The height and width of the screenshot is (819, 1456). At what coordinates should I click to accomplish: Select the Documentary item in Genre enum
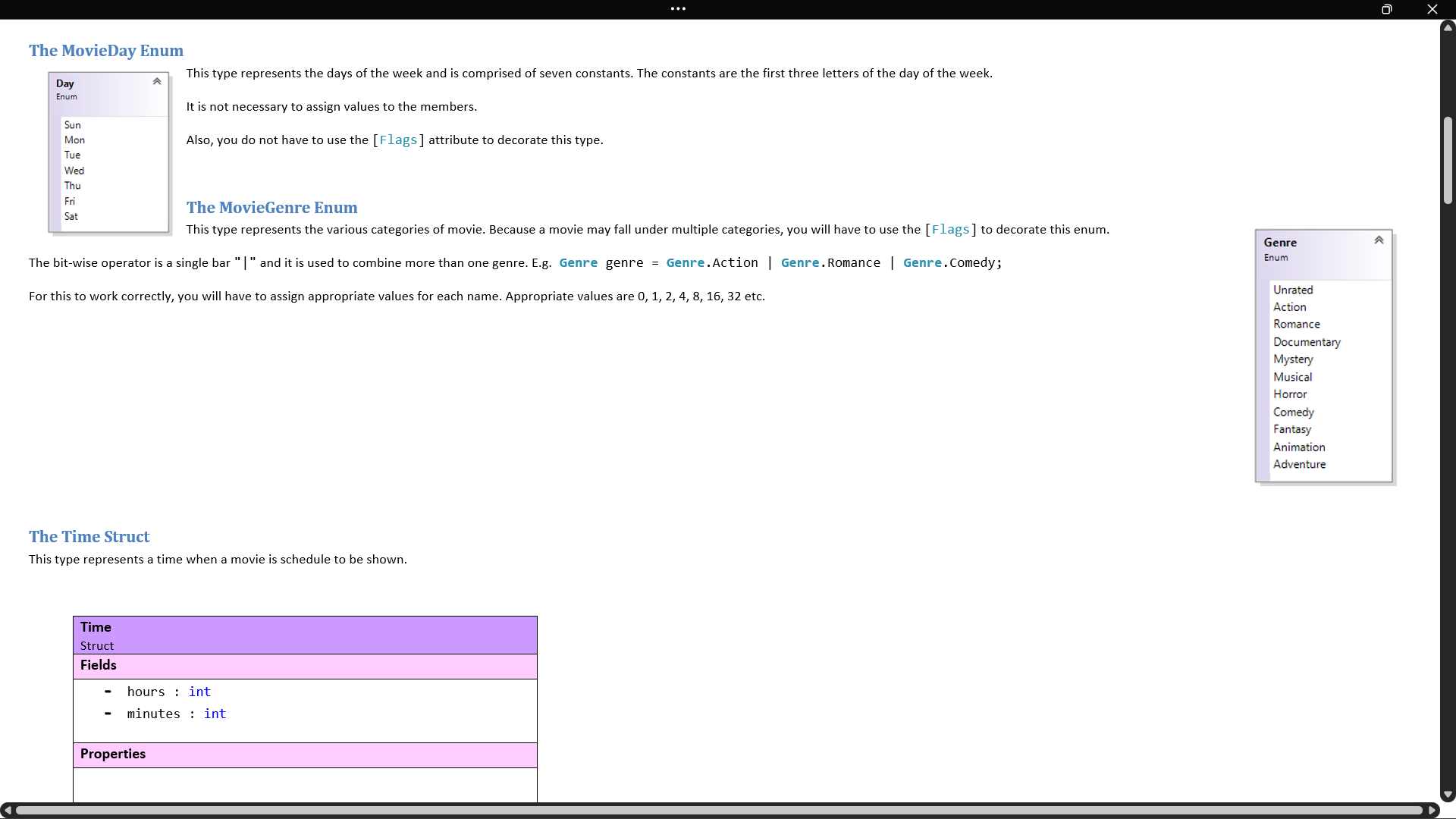(1307, 342)
